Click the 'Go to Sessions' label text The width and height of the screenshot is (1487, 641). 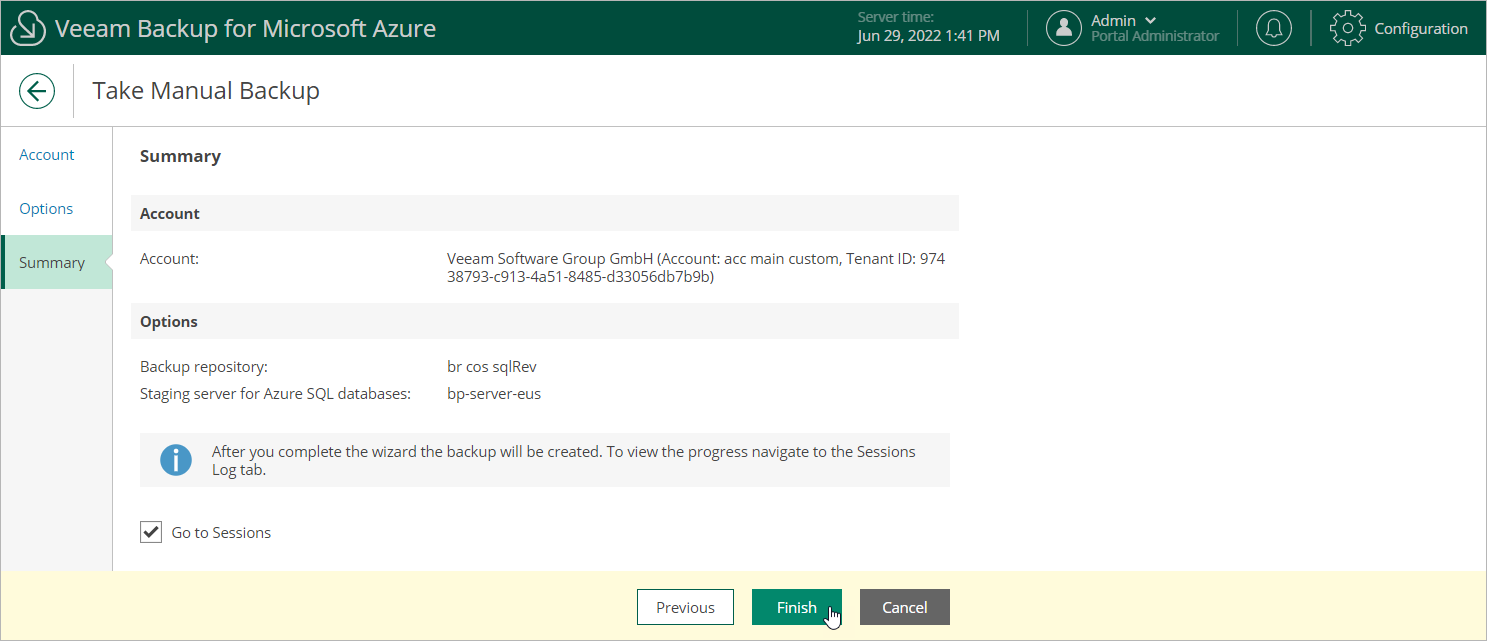pos(221,533)
